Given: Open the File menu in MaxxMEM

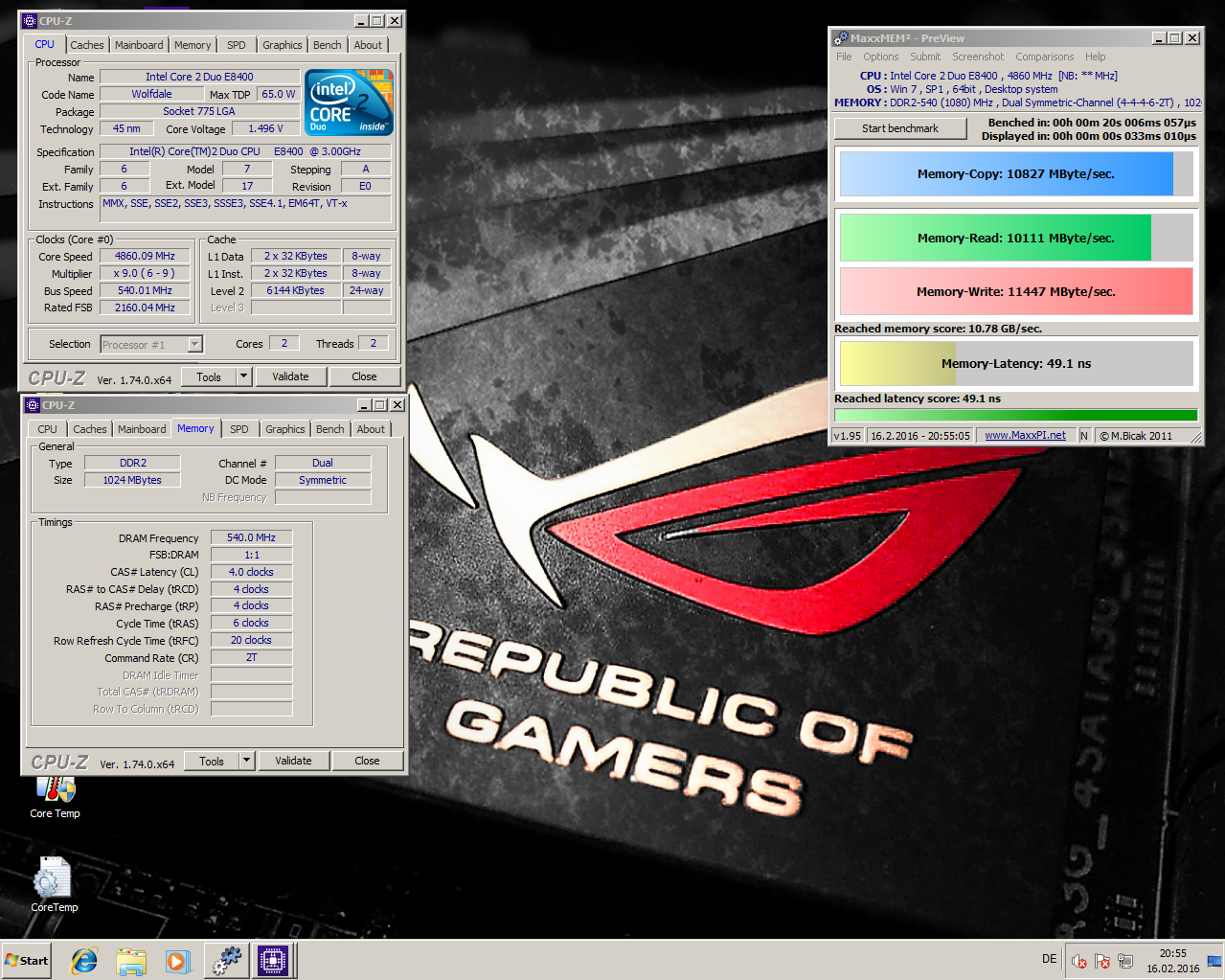Looking at the screenshot, I should coord(844,57).
